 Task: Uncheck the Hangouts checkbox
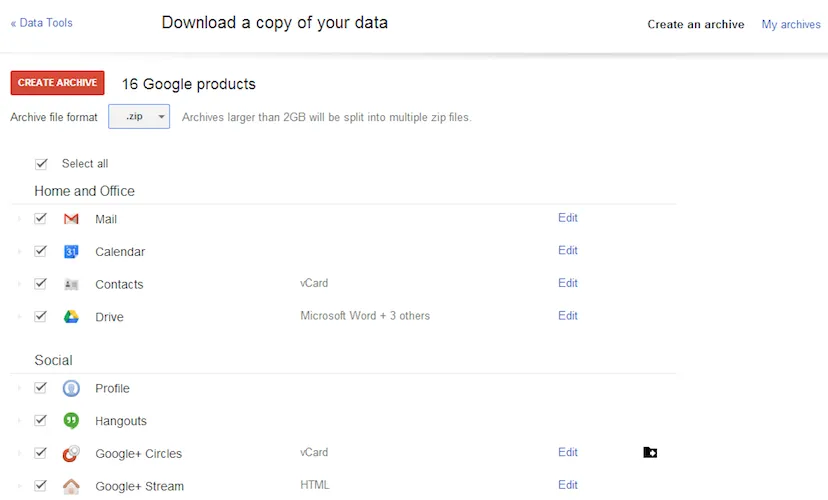click(x=41, y=421)
